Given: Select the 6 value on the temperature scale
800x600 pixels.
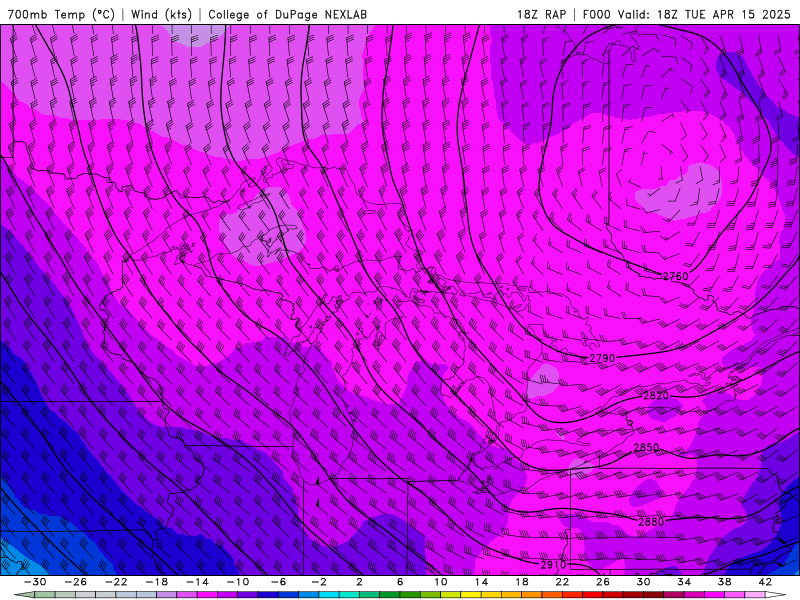Looking at the screenshot, I should (400, 582).
